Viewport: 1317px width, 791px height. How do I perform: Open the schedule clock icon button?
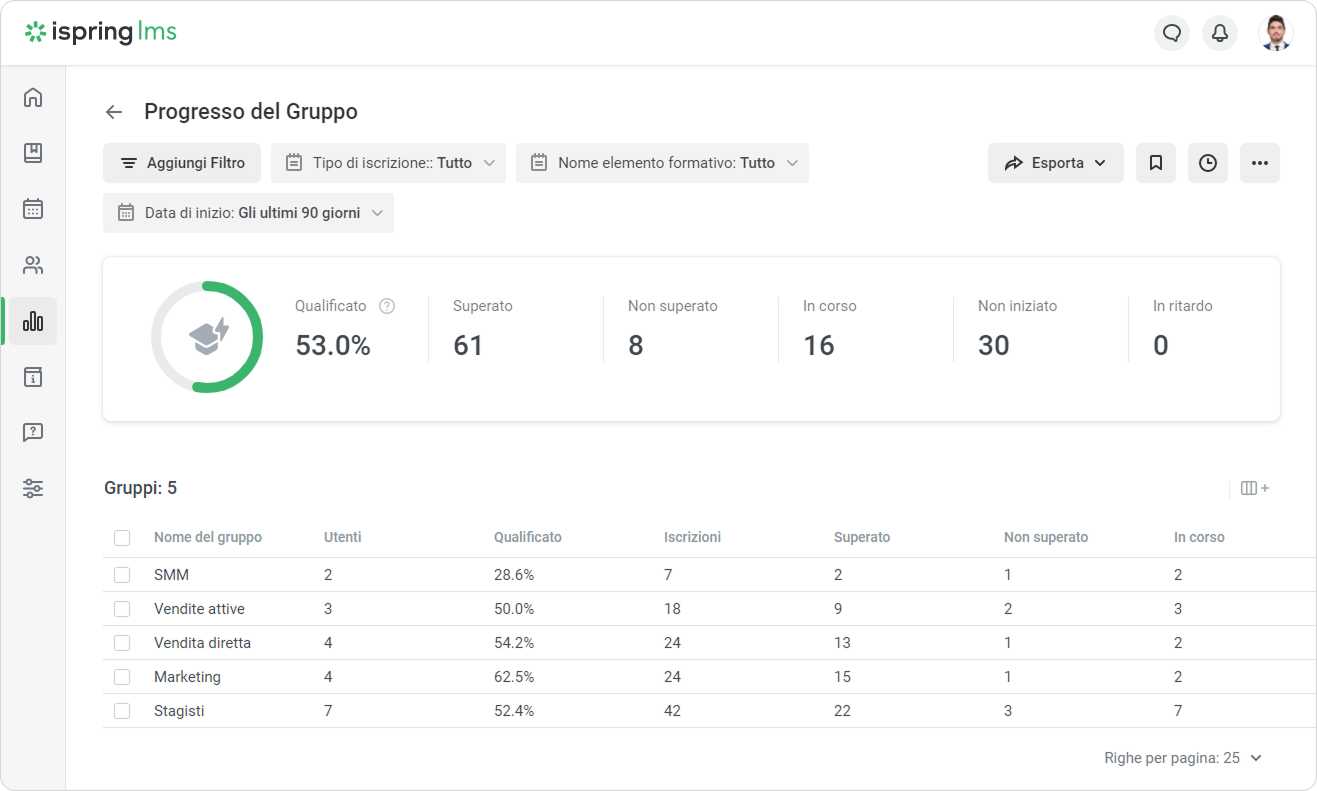pos(1208,163)
